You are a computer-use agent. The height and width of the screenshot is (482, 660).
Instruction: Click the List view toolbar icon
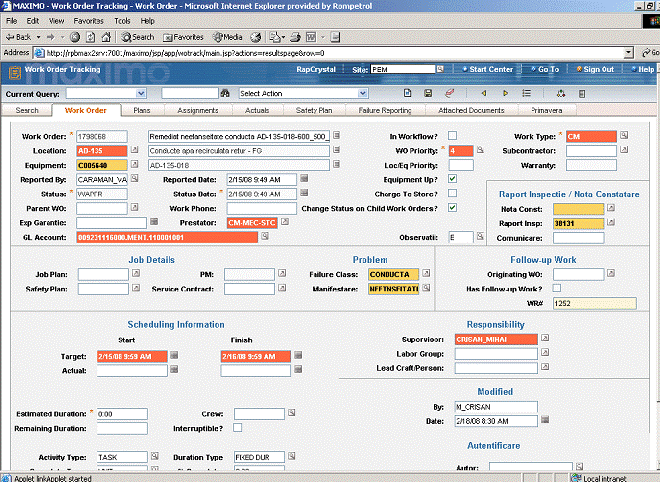click(x=526, y=93)
